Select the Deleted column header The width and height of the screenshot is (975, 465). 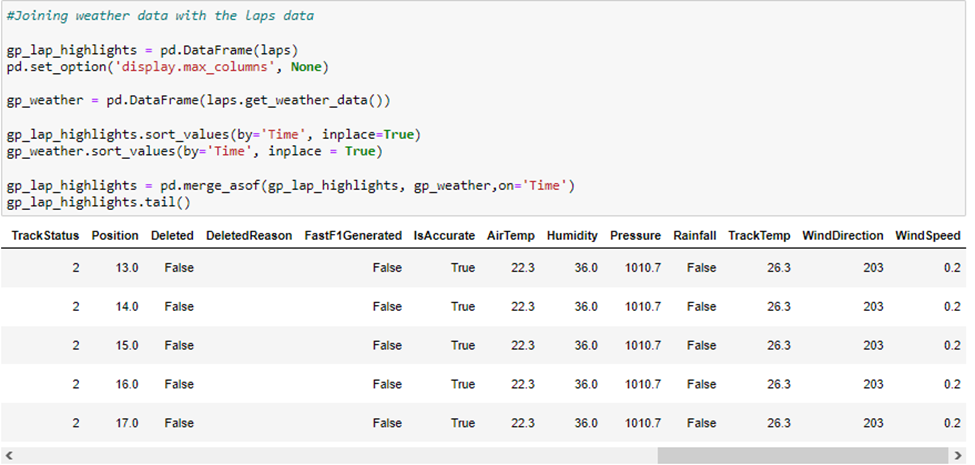point(172,236)
